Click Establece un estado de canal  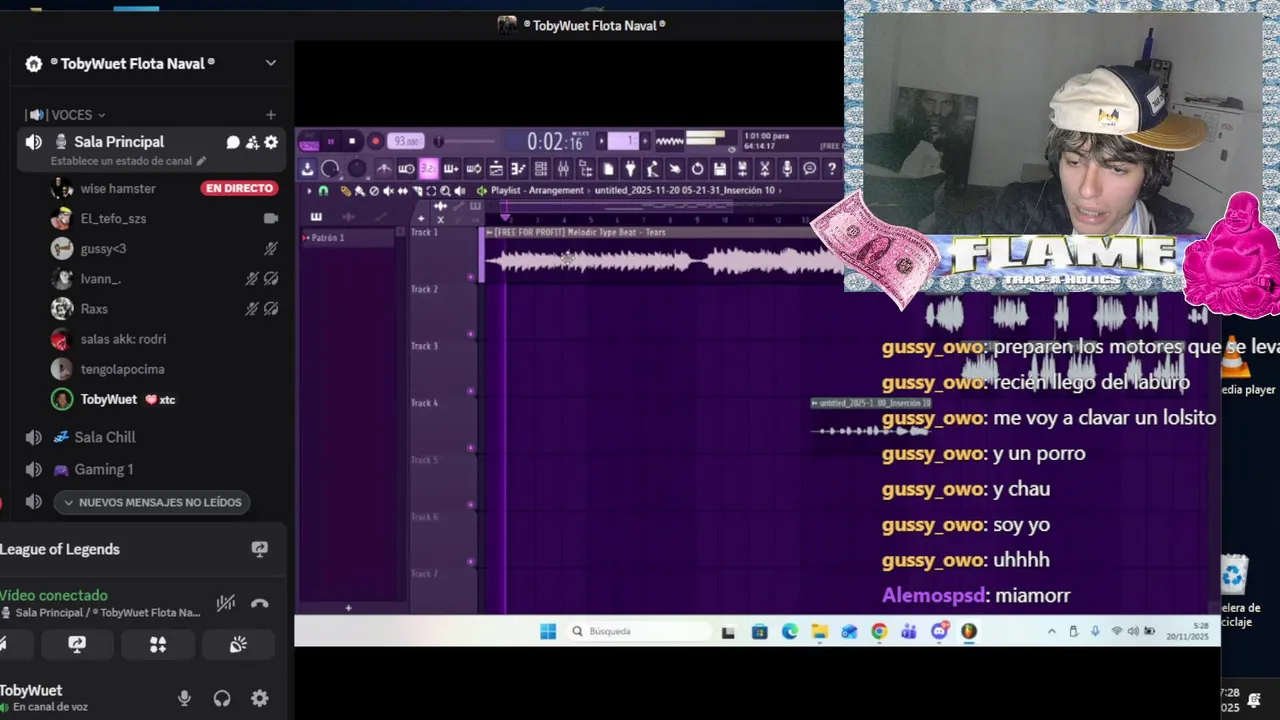click(128, 161)
